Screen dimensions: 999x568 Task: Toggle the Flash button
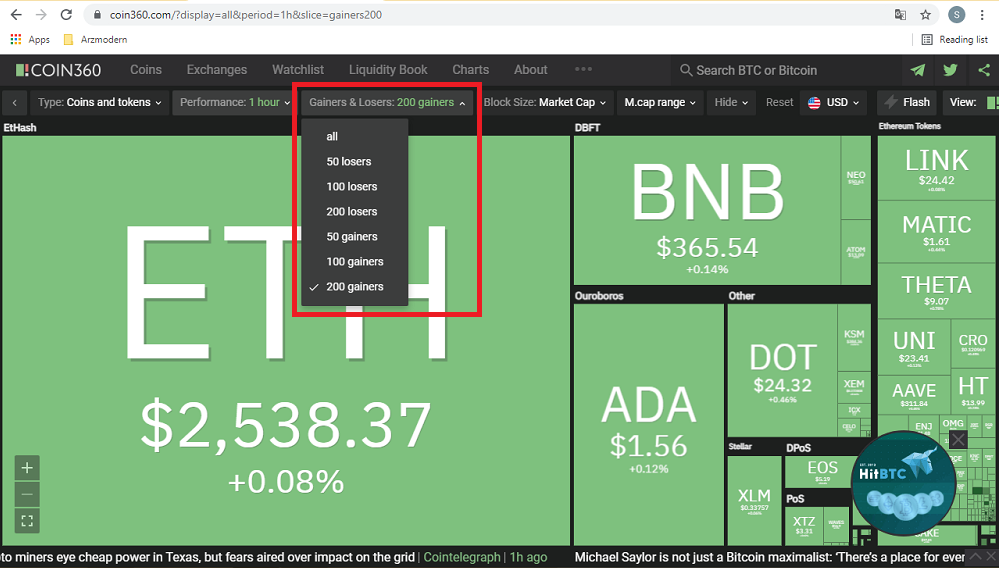908,103
